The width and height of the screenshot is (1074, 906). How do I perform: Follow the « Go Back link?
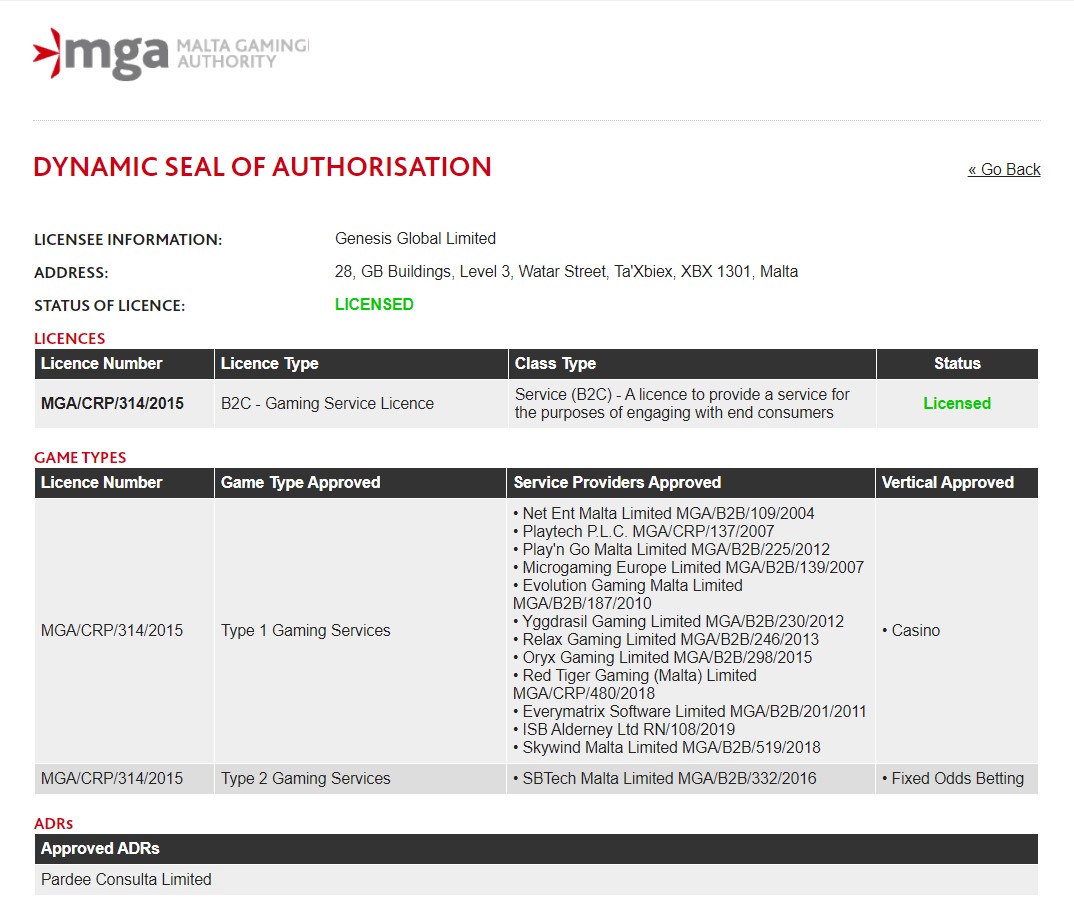1003,169
